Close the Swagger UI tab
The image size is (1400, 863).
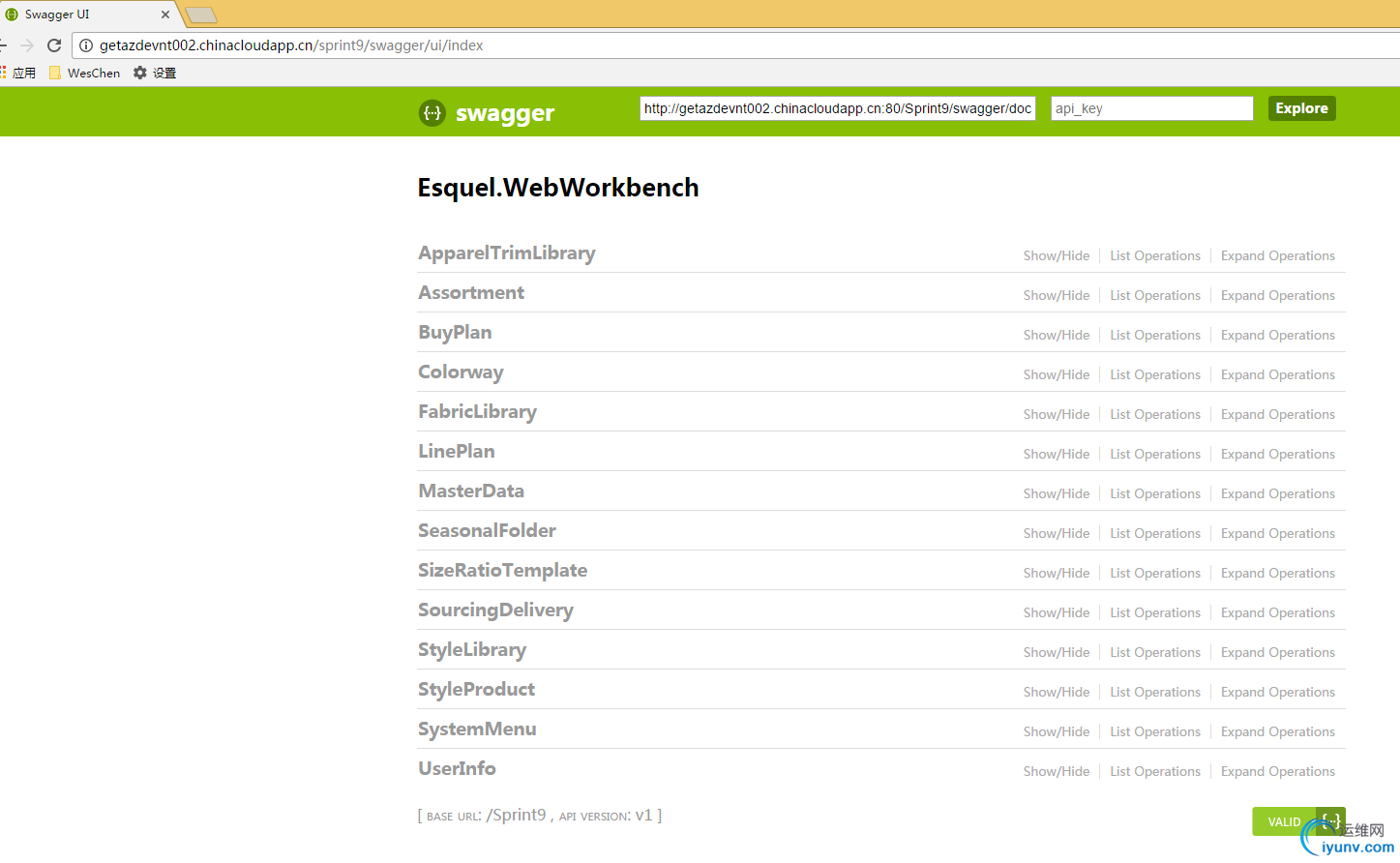pyautogui.click(x=165, y=15)
